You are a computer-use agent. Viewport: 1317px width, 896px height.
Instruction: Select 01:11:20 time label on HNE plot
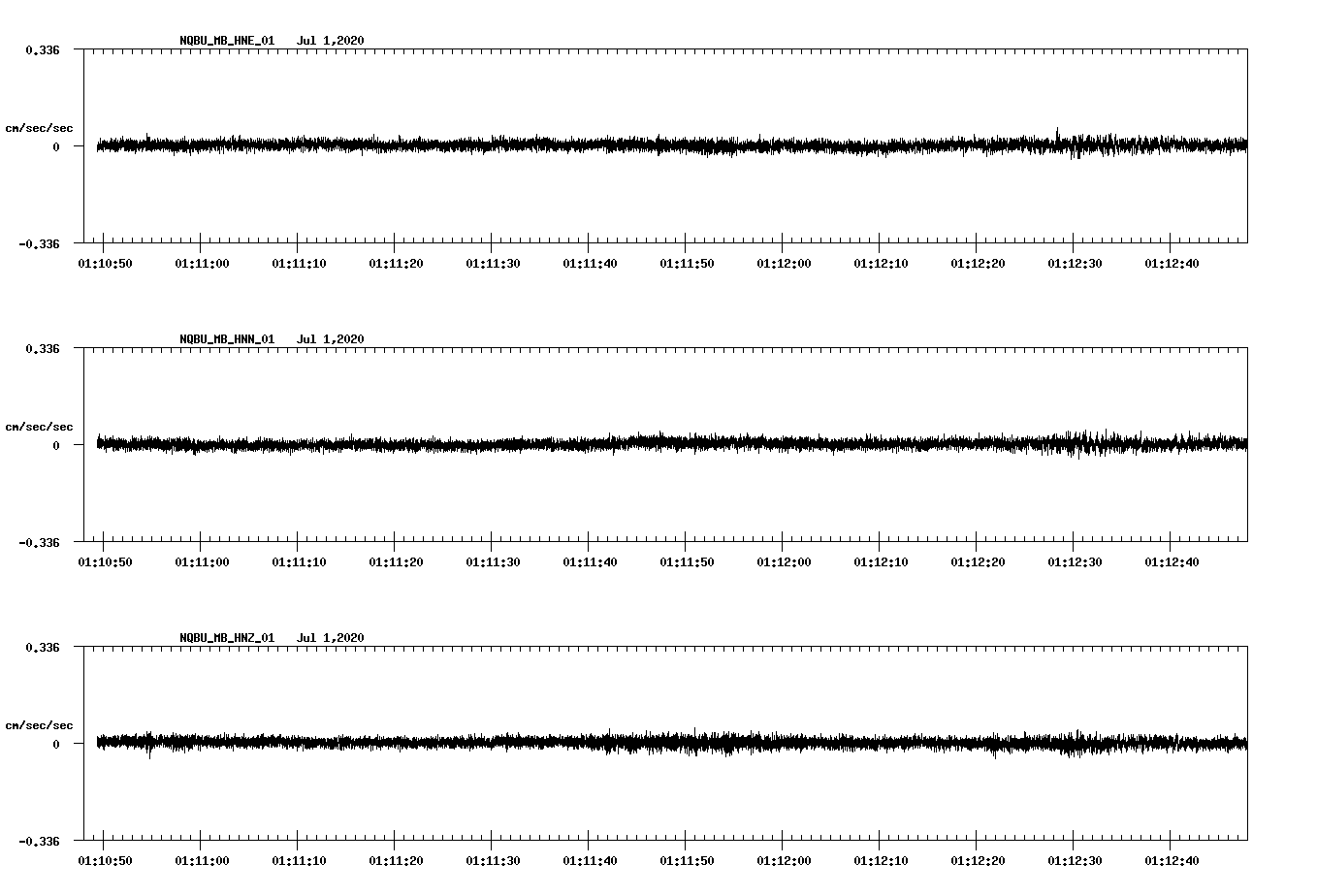coord(396,264)
